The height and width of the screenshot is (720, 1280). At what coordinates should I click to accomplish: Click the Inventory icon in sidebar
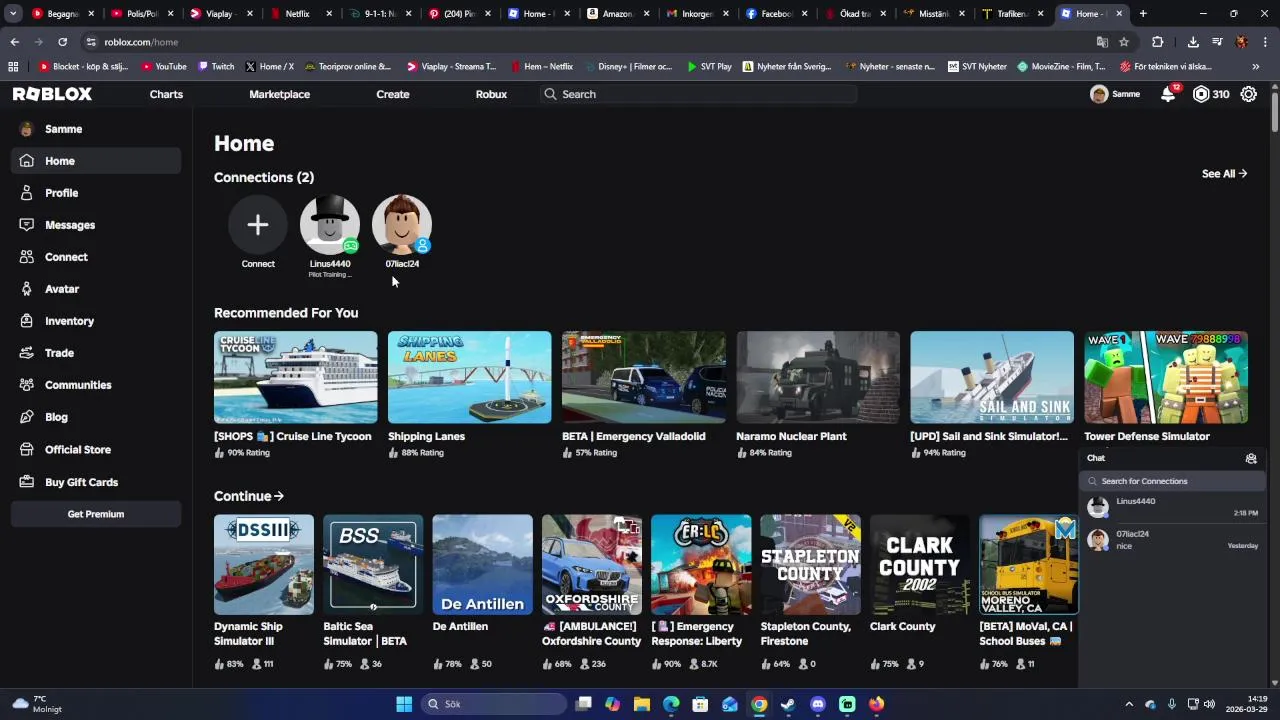click(26, 321)
